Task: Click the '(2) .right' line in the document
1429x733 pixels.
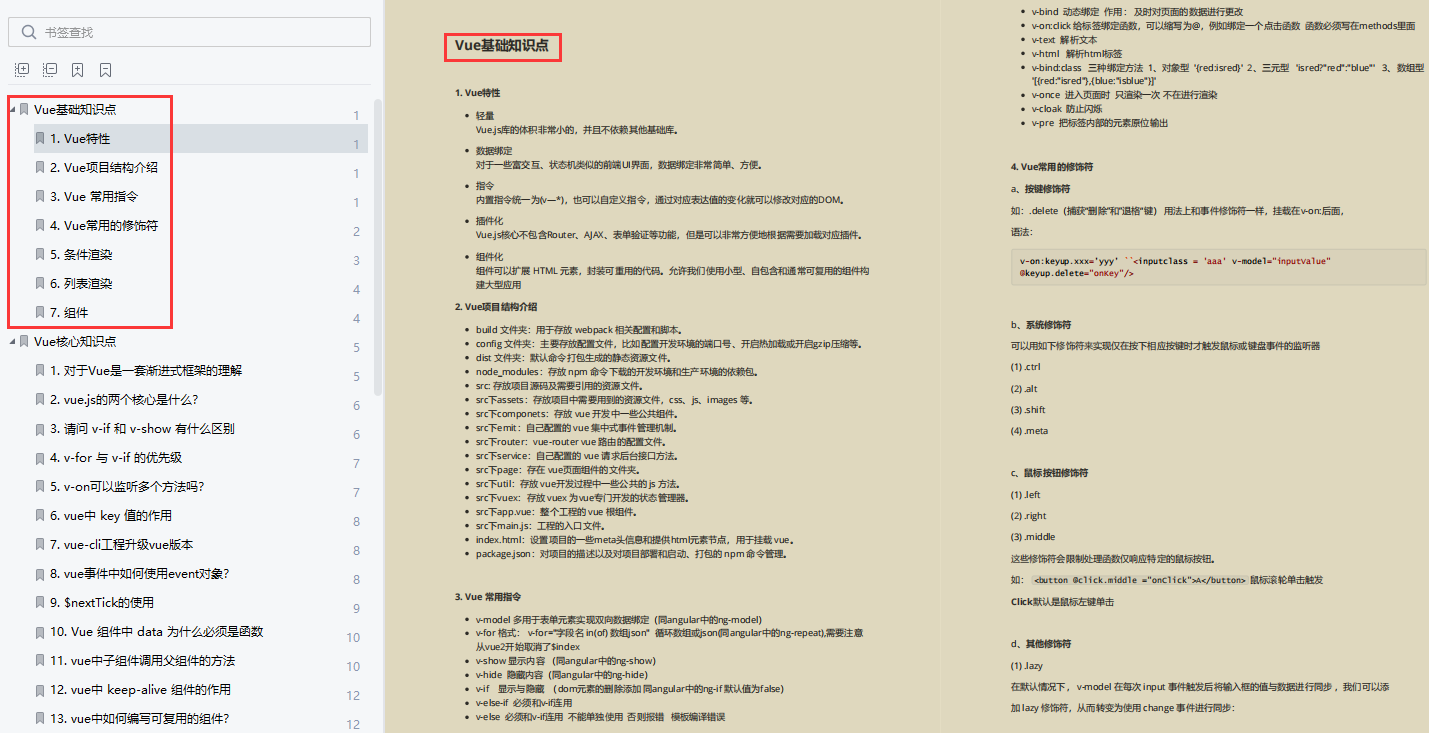Action: (x=1028, y=515)
